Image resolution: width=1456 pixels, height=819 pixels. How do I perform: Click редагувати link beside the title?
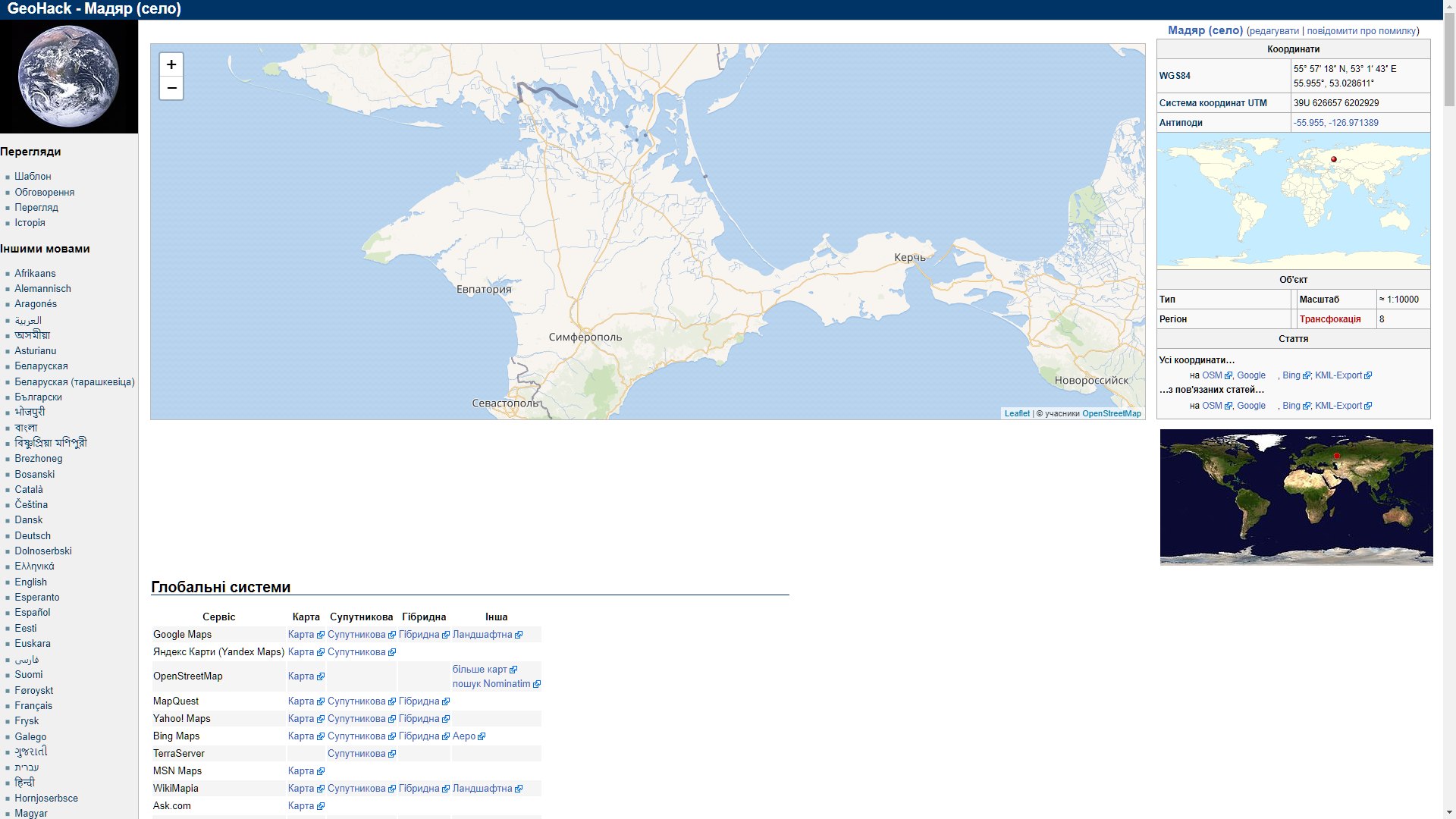[1274, 31]
